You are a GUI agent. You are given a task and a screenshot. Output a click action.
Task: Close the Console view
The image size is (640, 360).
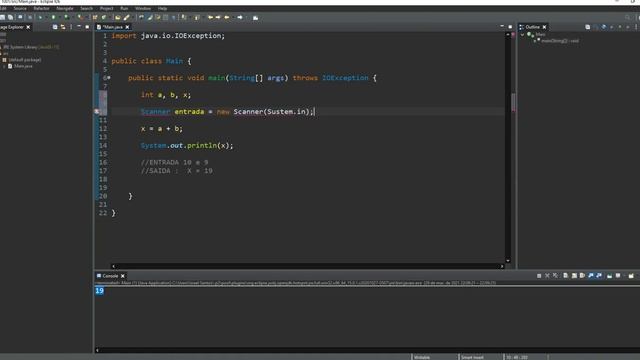pos(122,276)
